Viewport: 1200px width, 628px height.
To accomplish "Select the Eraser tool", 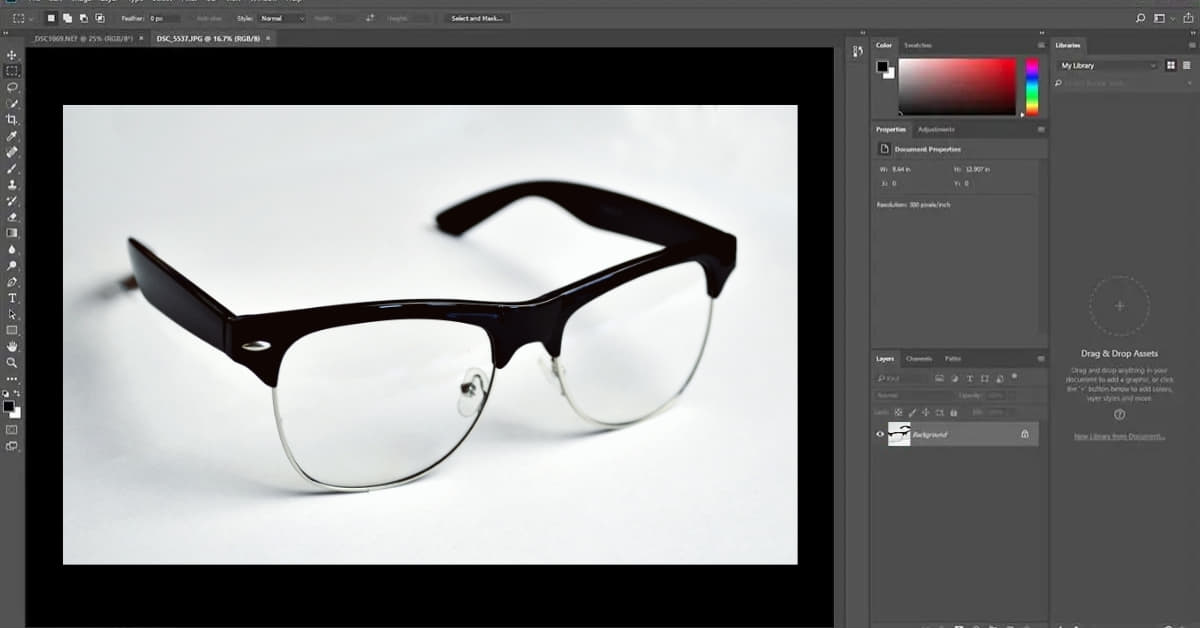I will (12, 216).
